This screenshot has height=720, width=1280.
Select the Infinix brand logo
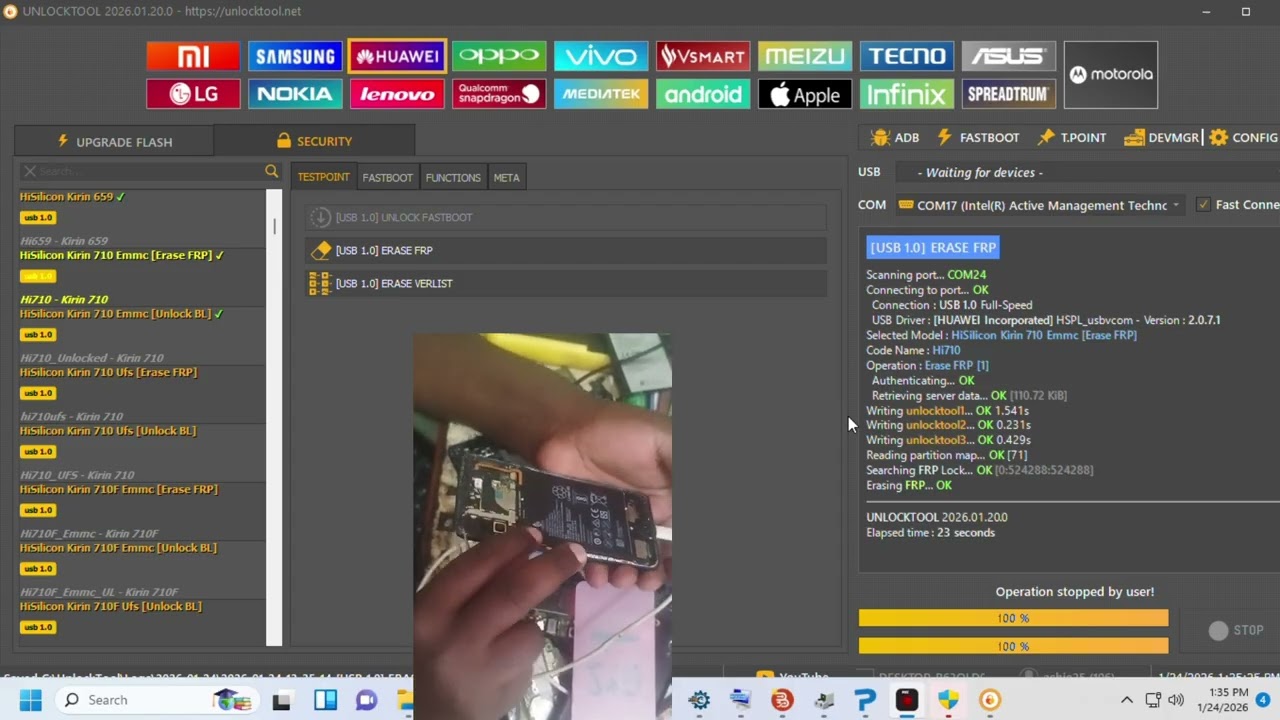(x=907, y=94)
